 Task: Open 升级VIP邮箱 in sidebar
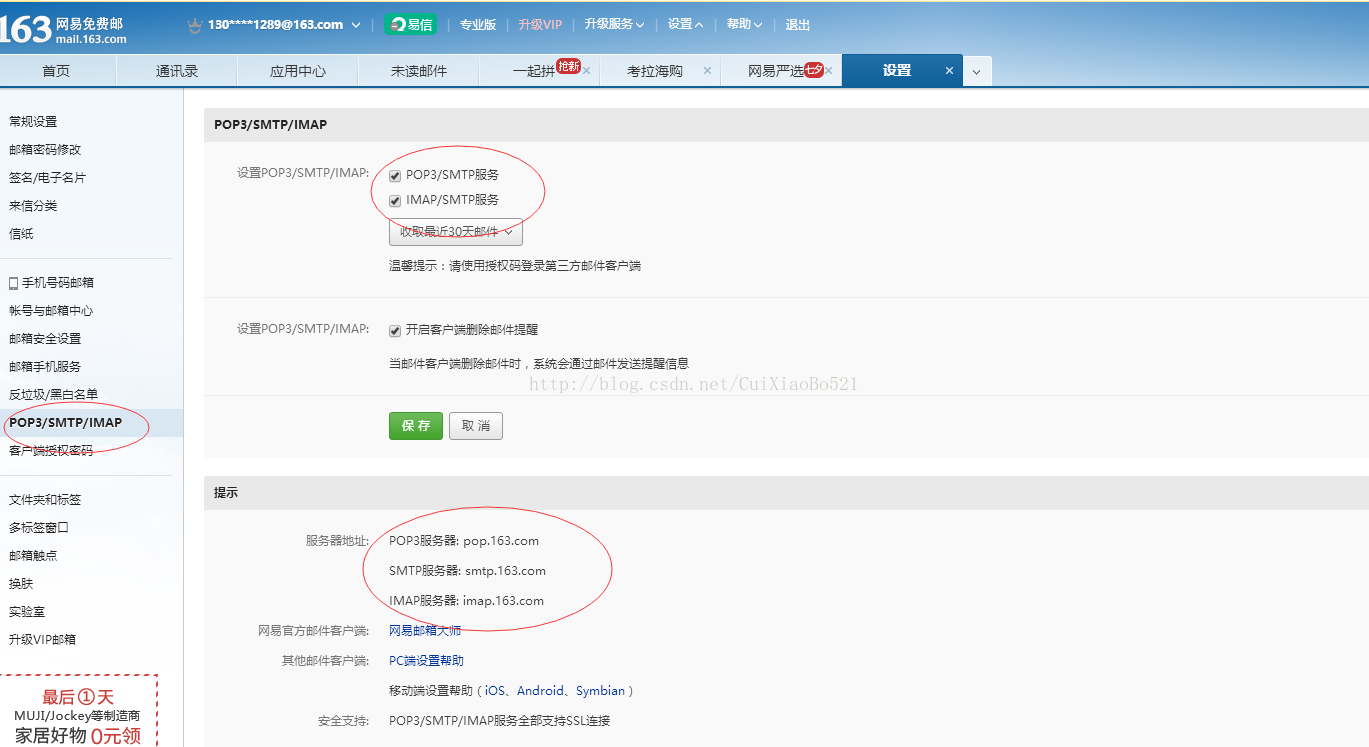click(x=42, y=640)
